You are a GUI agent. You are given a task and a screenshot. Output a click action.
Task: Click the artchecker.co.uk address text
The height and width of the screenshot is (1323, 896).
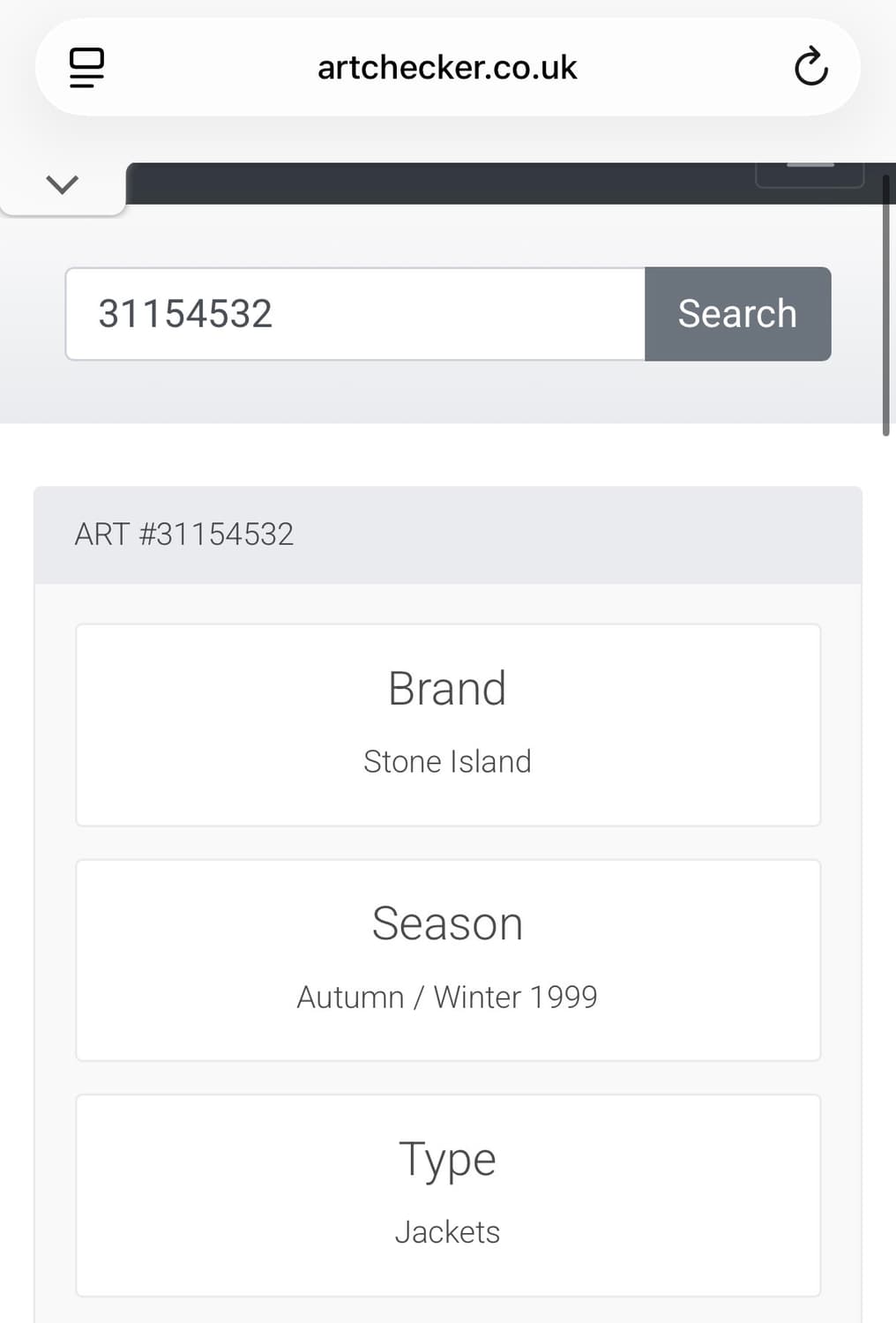tap(447, 68)
